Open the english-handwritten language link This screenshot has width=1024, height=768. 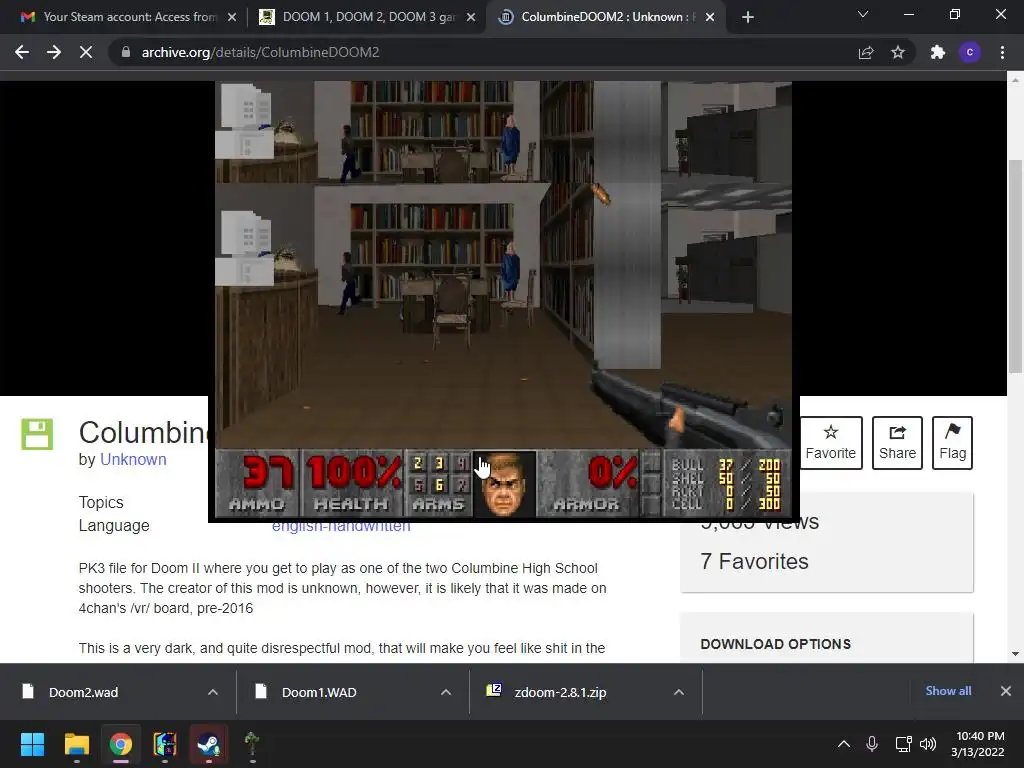point(341,526)
